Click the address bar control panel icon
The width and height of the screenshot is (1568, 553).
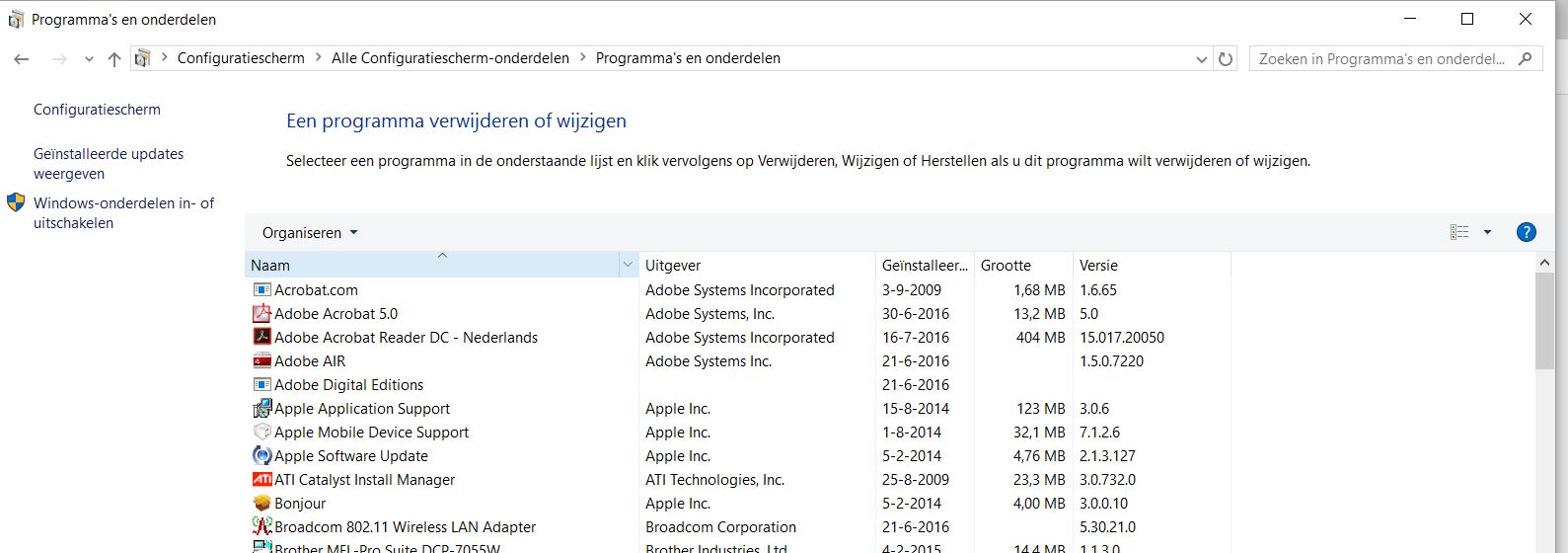point(143,58)
